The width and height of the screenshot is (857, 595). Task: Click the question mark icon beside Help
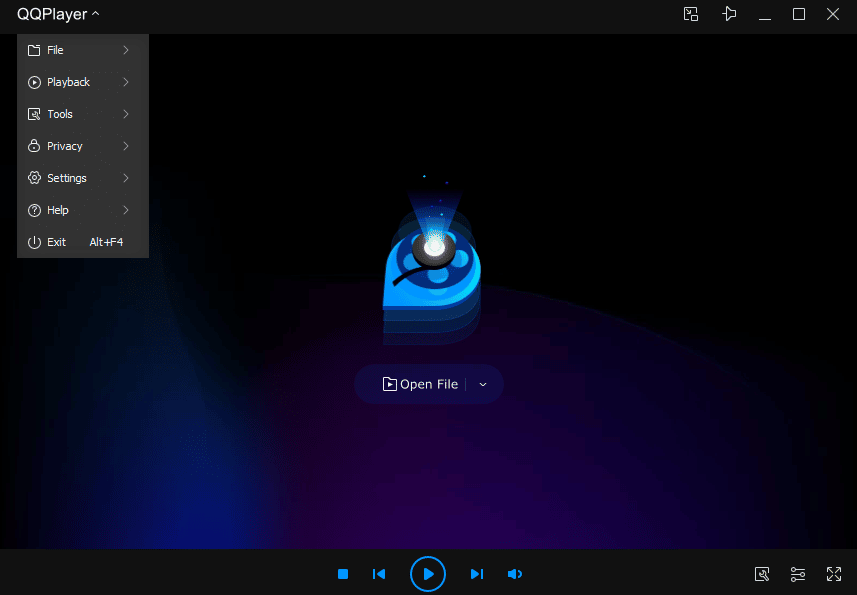pyautogui.click(x=34, y=210)
